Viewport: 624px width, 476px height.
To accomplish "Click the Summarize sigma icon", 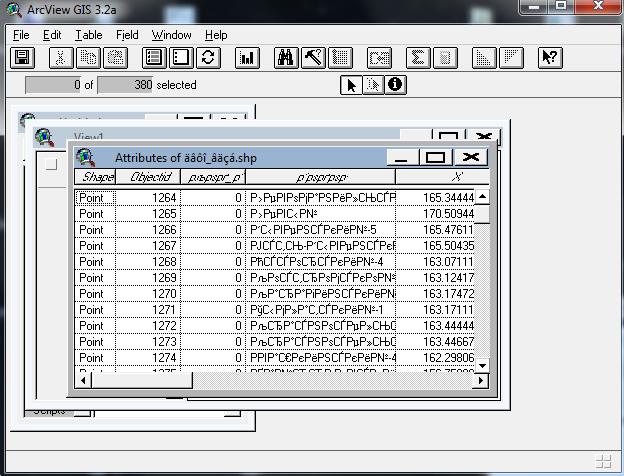I will [x=418, y=58].
